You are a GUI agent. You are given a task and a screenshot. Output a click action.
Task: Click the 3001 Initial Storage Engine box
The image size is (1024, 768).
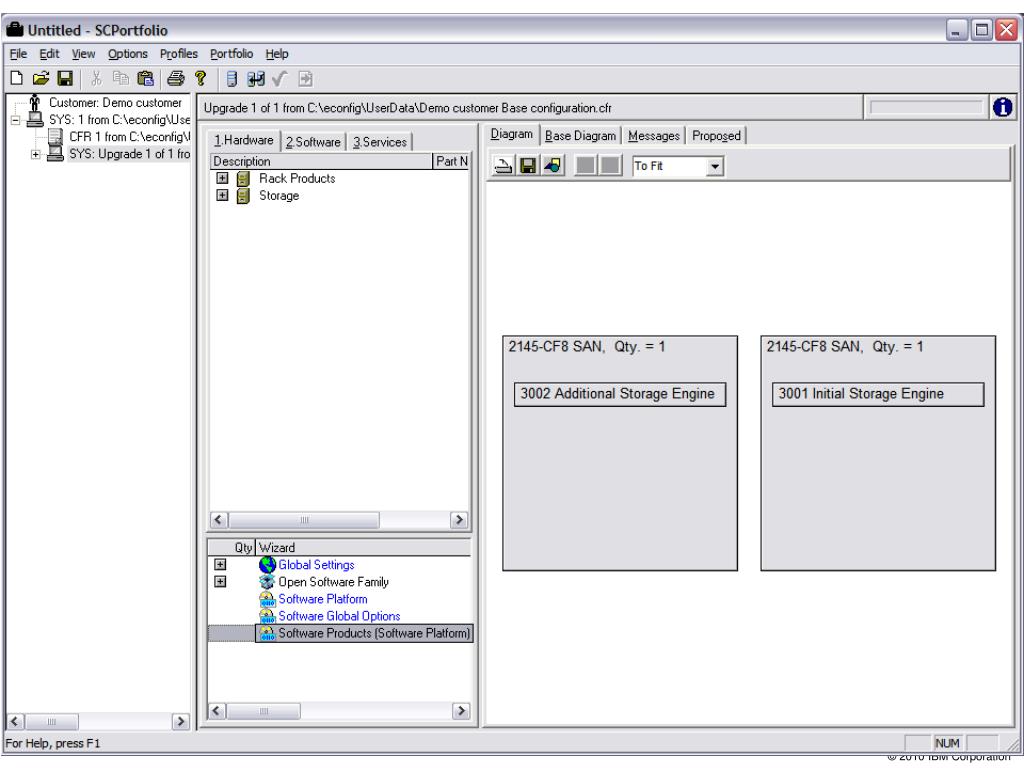(878, 394)
